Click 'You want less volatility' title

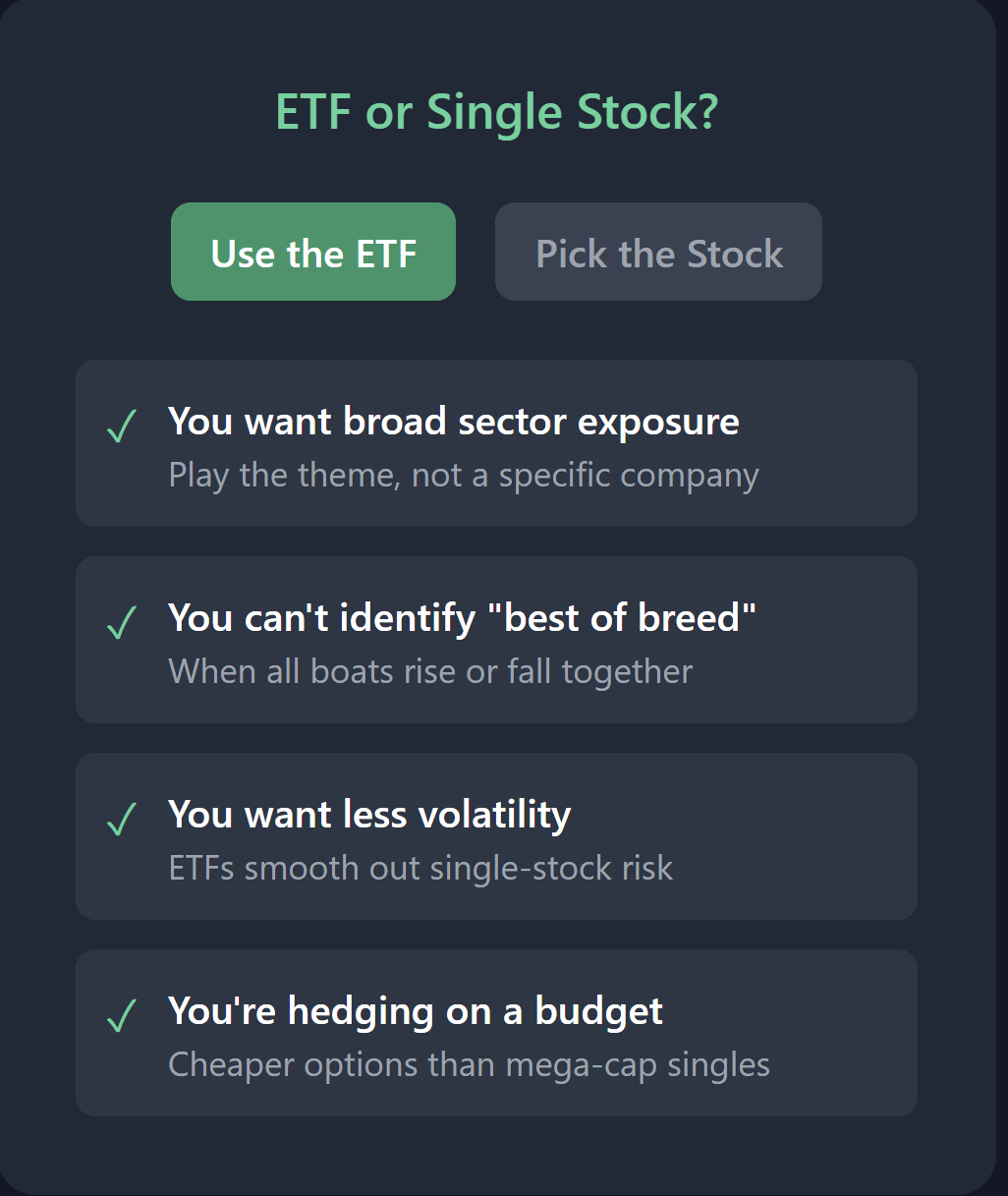coord(369,815)
